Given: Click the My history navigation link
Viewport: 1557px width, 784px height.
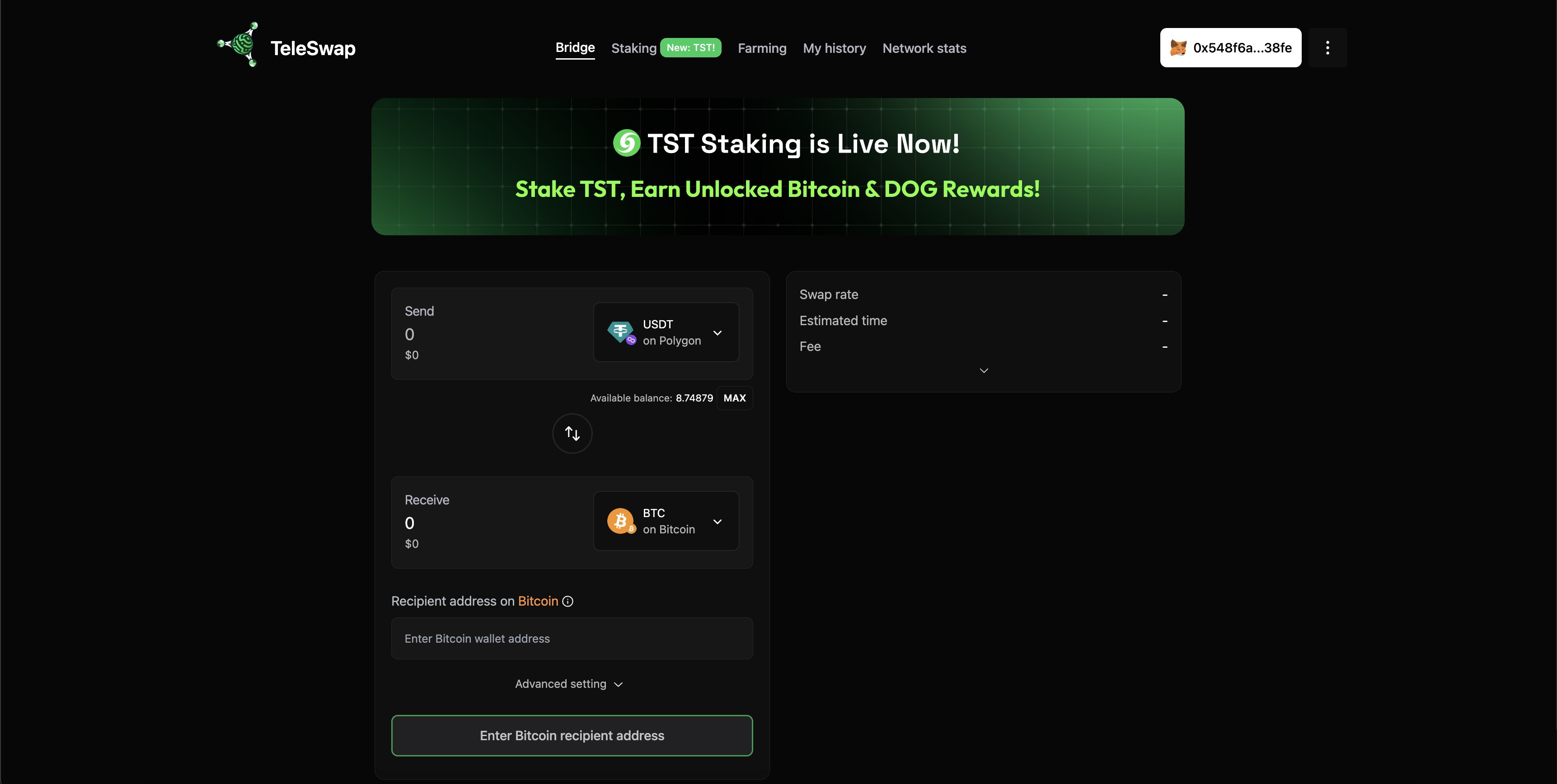Looking at the screenshot, I should [834, 47].
